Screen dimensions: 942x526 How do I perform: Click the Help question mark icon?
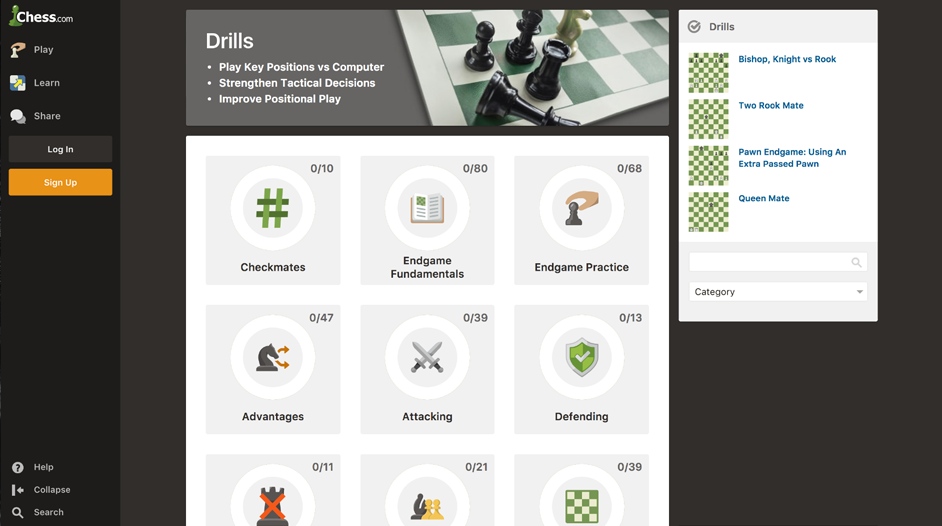point(18,467)
